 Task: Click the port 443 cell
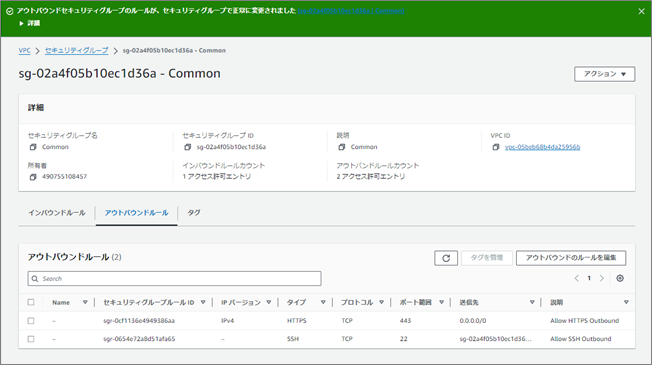pos(405,321)
